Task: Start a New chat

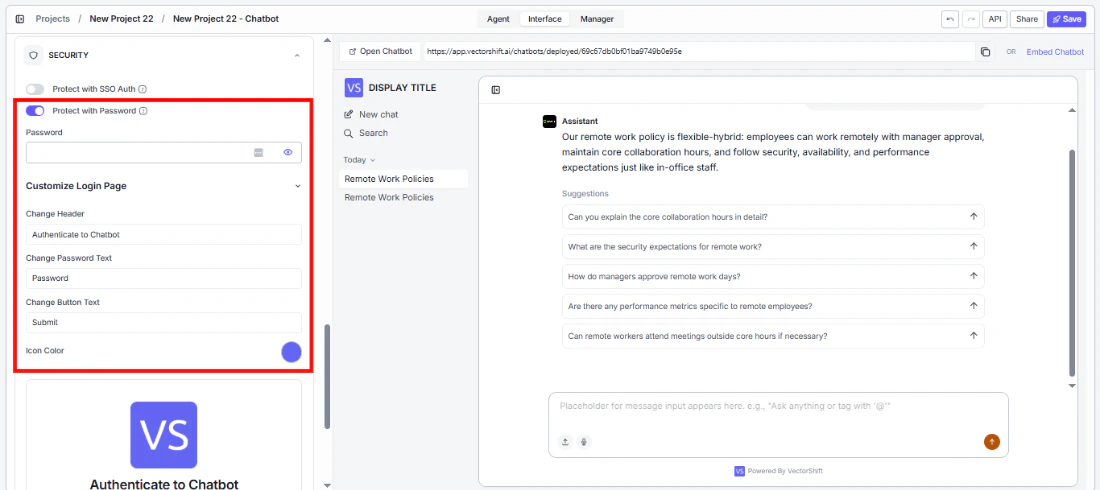Action: pyautogui.click(x=371, y=114)
